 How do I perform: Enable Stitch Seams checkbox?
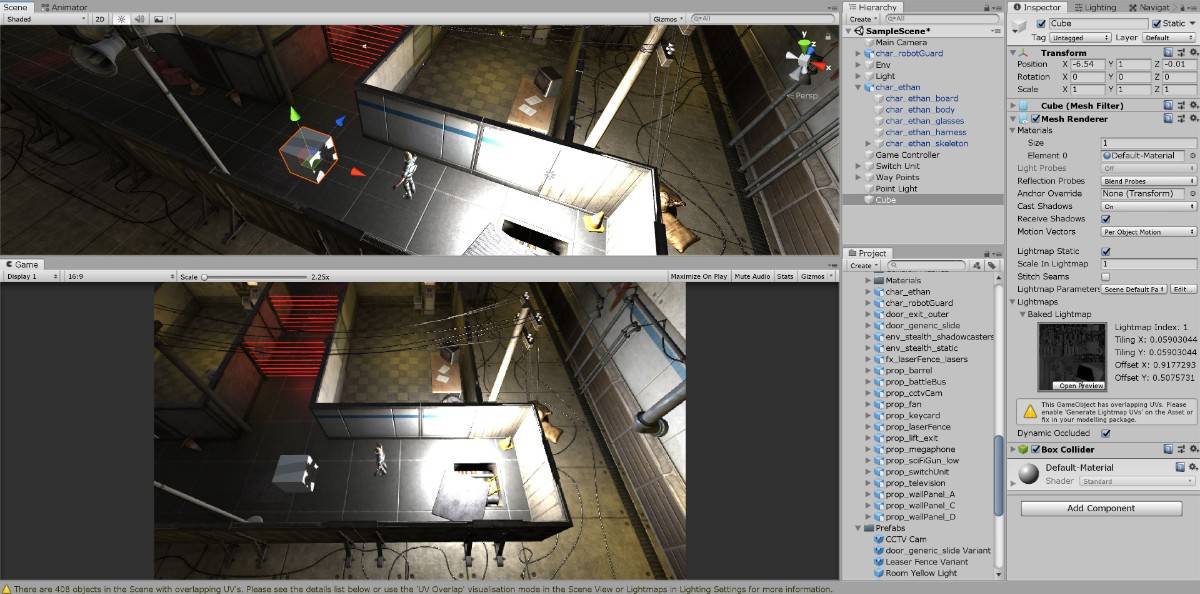(x=1105, y=276)
